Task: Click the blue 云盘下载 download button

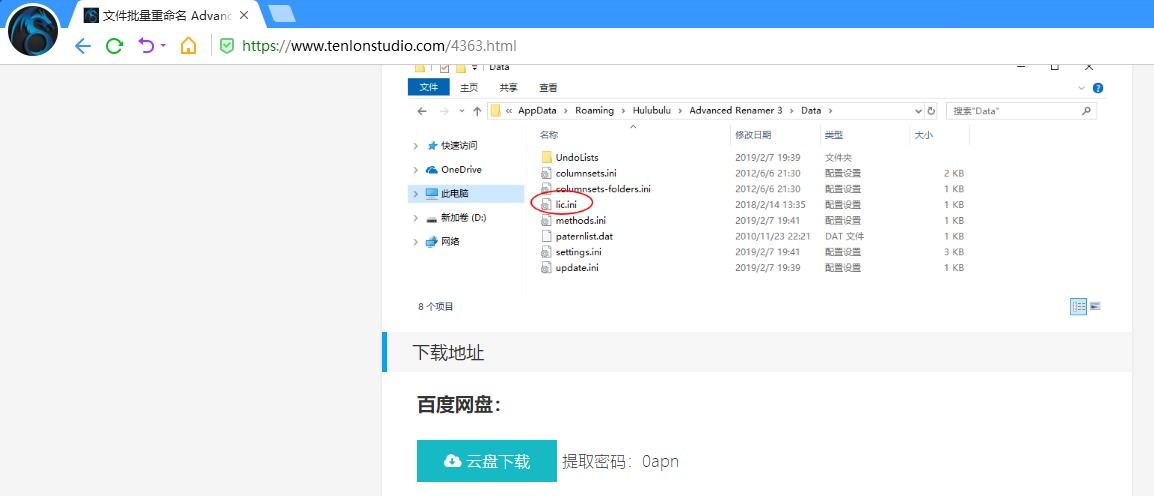Action: pyautogui.click(x=486, y=461)
